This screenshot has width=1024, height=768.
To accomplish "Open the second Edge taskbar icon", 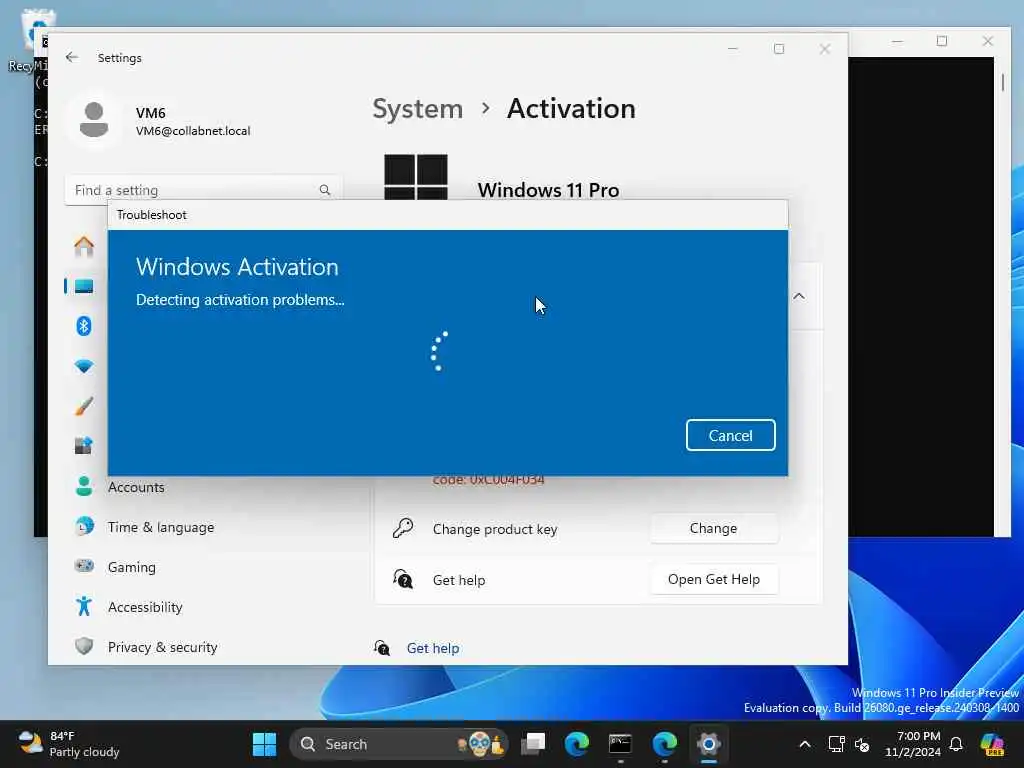I will (x=664, y=744).
